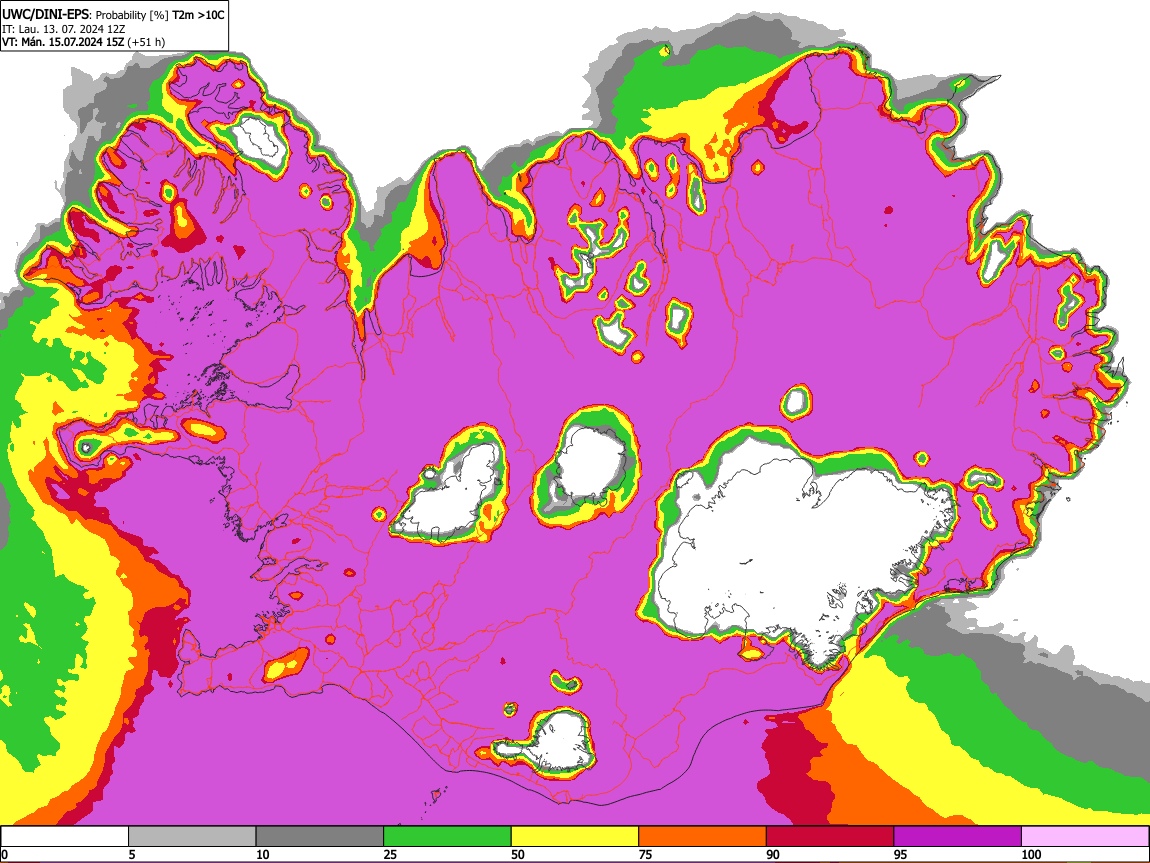Click the legend label '0'
Screen dimensions: 1150x863
[5, 854]
